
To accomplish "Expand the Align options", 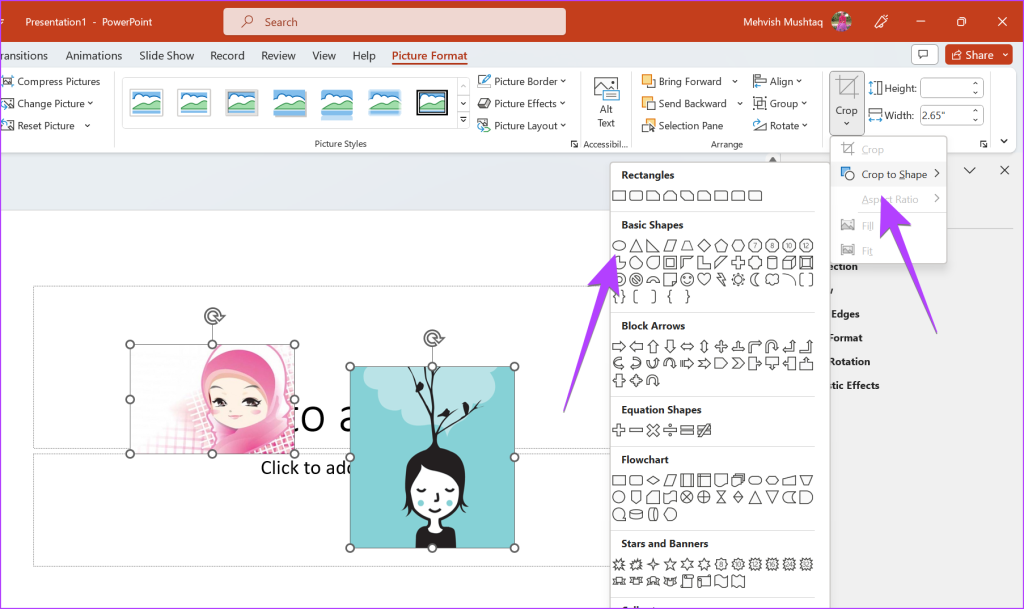I will click(x=777, y=81).
